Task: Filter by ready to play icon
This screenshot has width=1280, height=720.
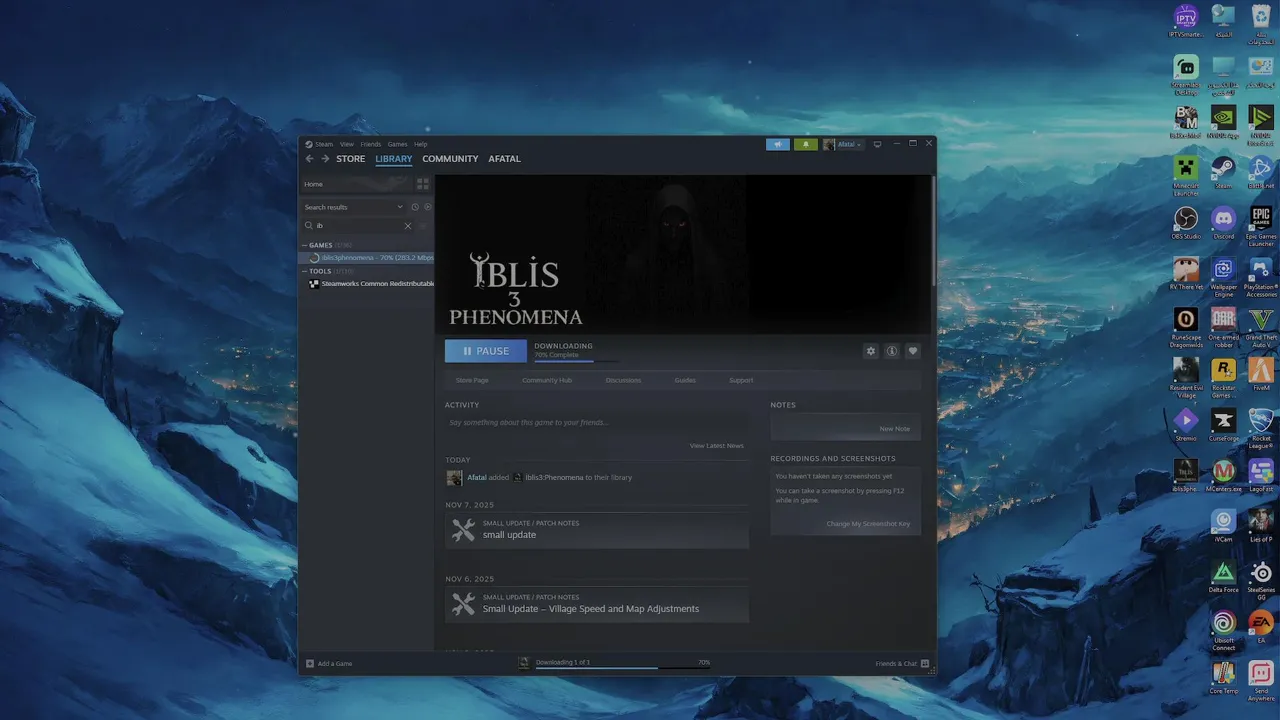Action: (x=428, y=207)
